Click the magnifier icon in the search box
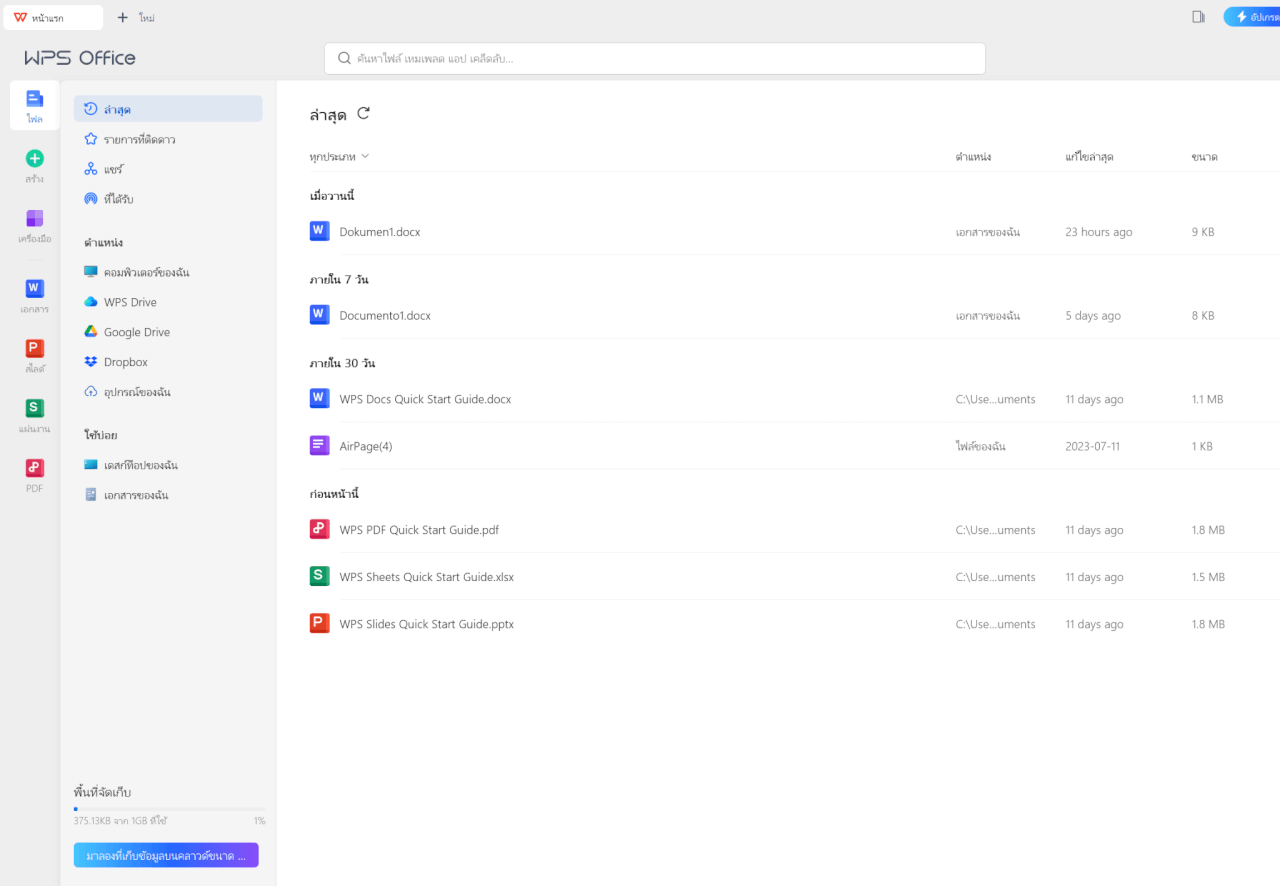 [x=344, y=59]
